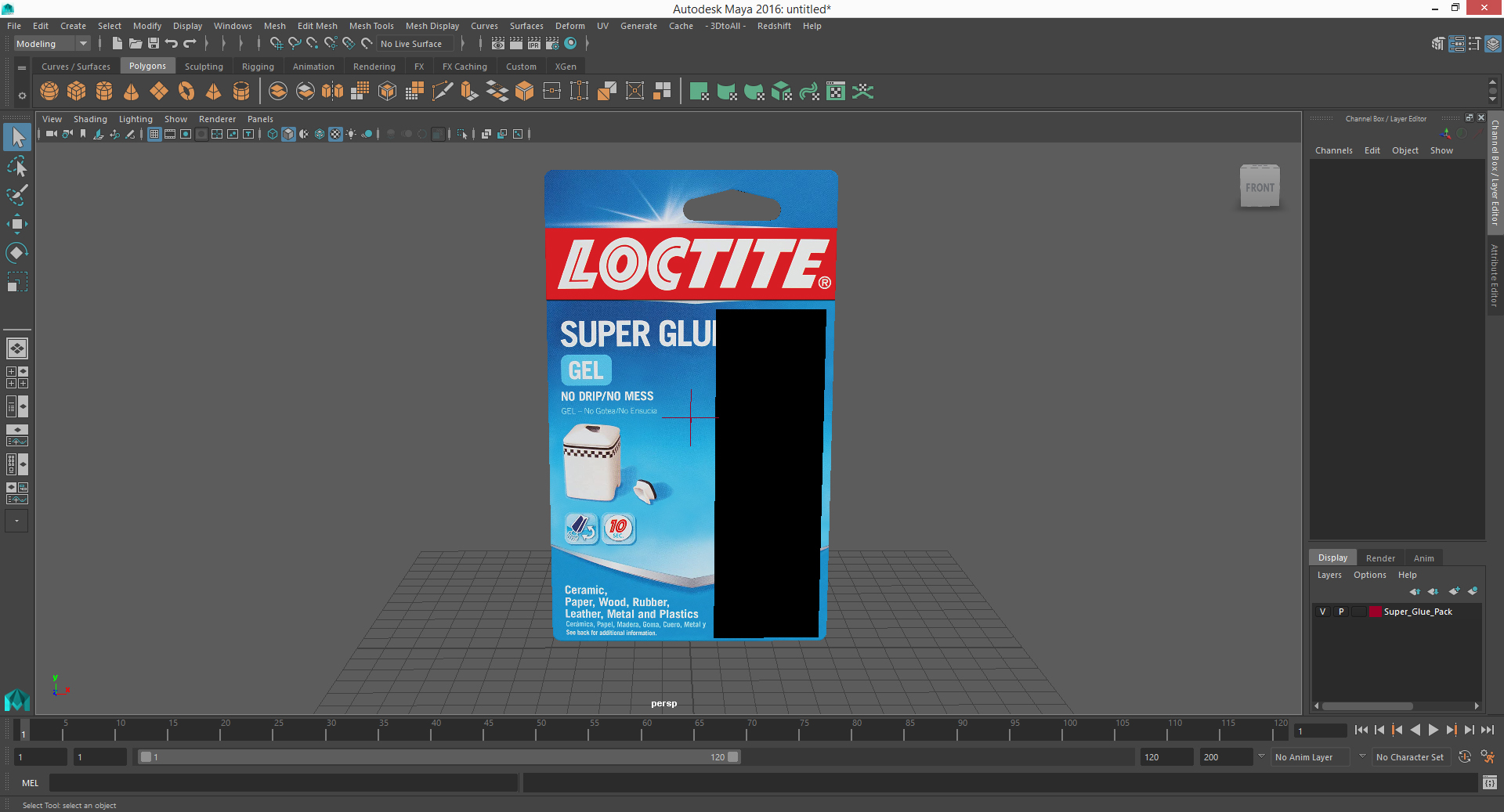Image resolution: width=1504 pixels, height=812 pixels.
Task: Click the time range slider bar
Action: [439, 757]
